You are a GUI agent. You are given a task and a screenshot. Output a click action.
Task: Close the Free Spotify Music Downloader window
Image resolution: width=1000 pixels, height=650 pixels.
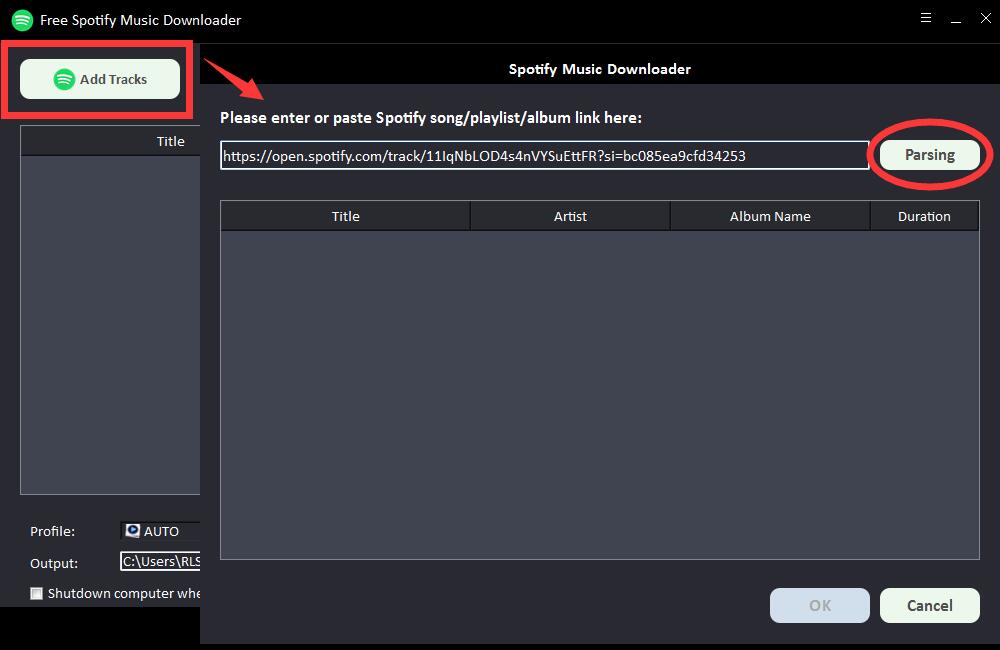pos(985,18)
